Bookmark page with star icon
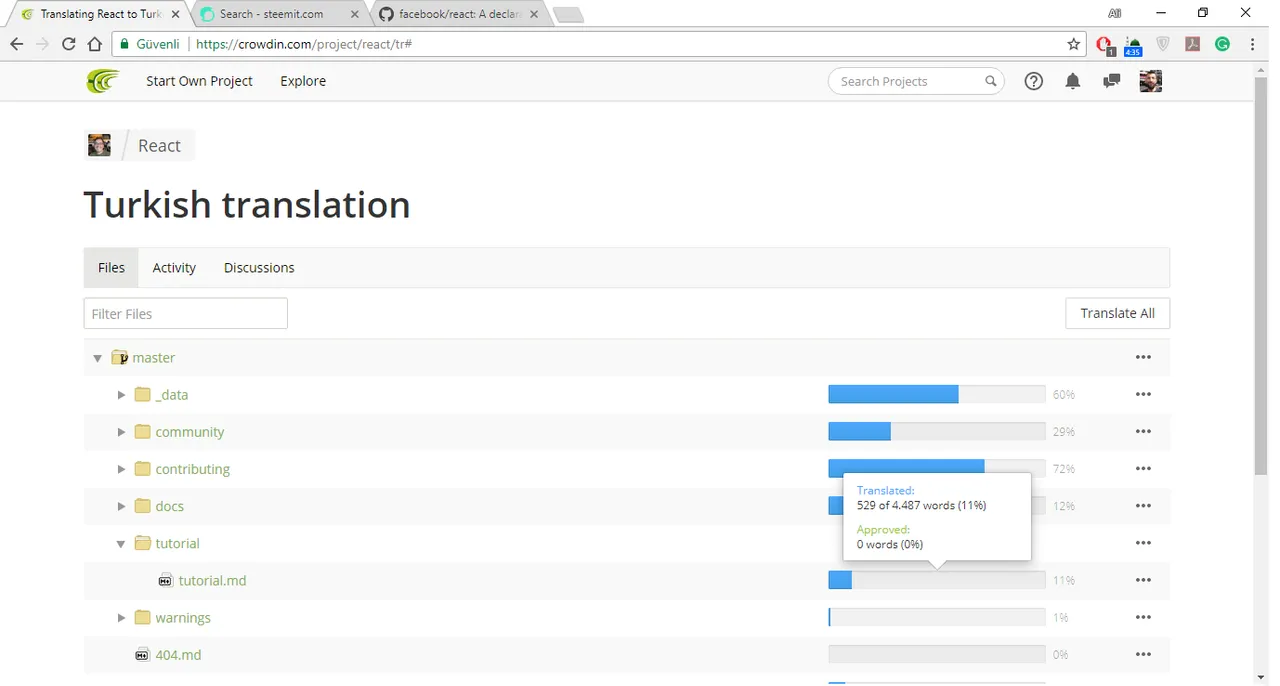Image resolution: width=1280 pixels, height=686 pixels. (1074, 44)
